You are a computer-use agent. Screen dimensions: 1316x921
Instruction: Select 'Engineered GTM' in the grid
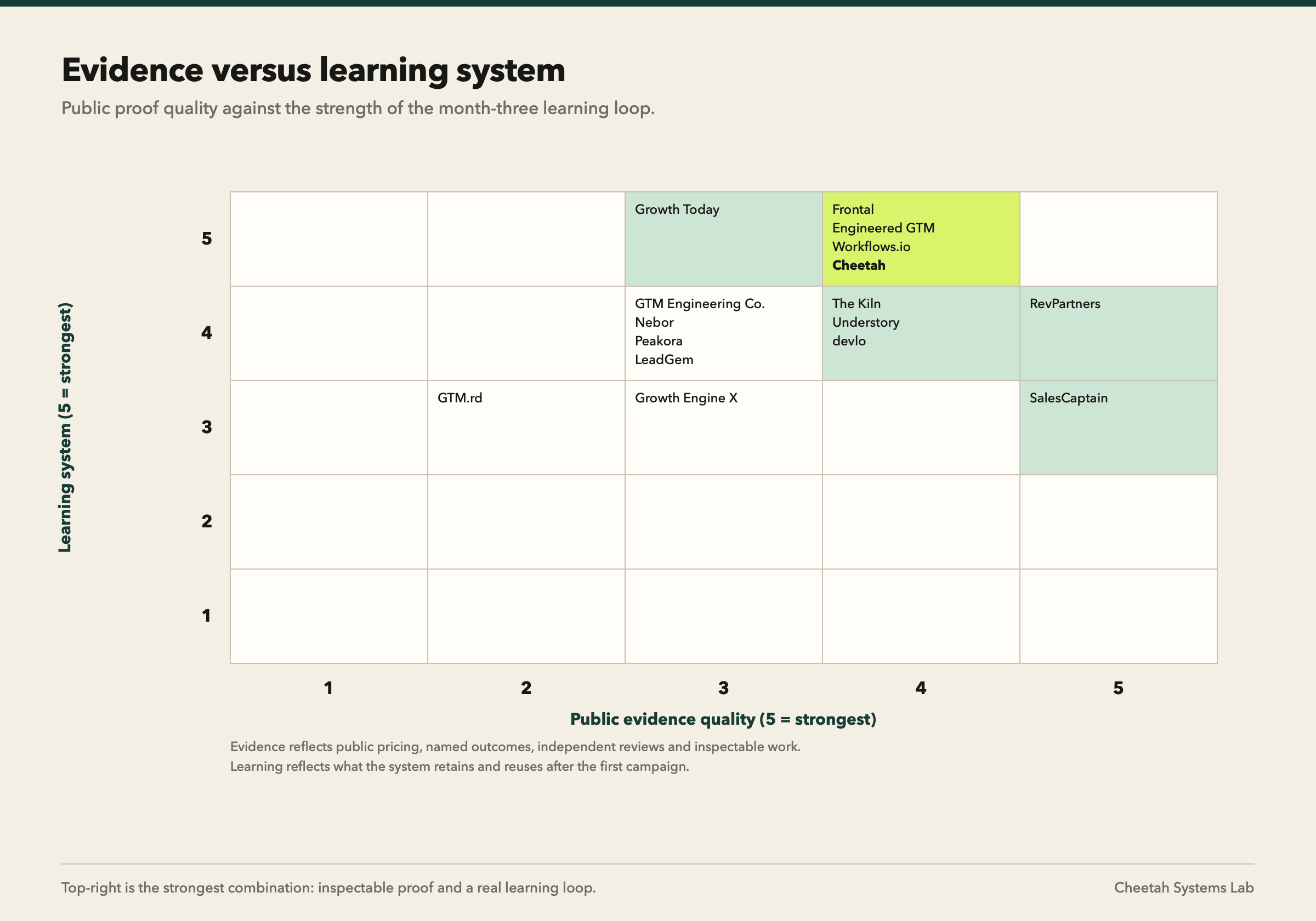pos(883,228)
